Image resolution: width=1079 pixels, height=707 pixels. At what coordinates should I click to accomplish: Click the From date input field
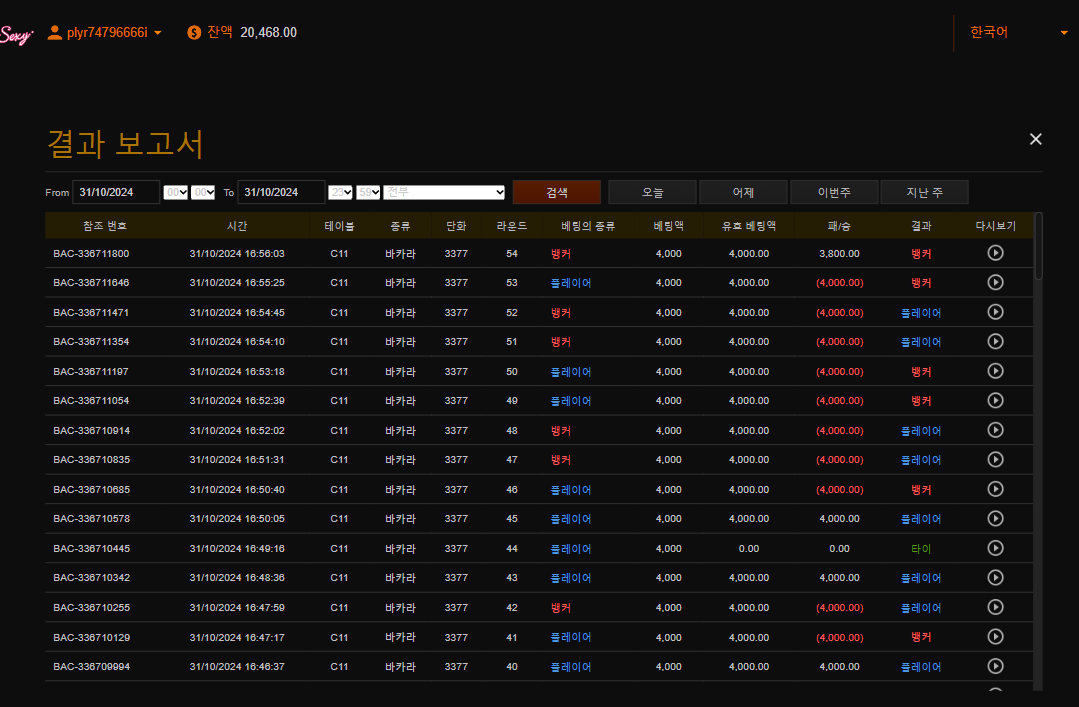[116, 192]
